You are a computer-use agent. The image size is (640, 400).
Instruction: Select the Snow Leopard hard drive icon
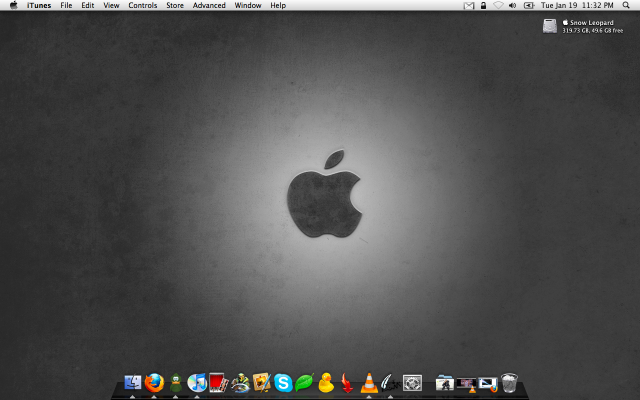tap(550, 26)
